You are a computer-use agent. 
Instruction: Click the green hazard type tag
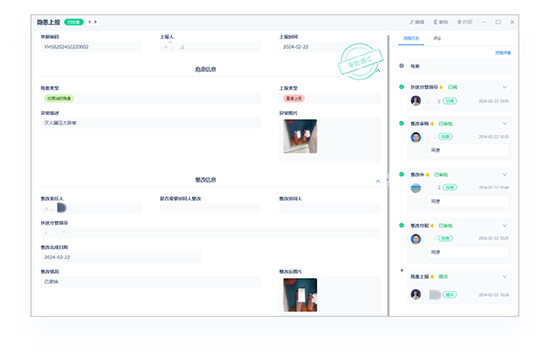coord(59,99)
